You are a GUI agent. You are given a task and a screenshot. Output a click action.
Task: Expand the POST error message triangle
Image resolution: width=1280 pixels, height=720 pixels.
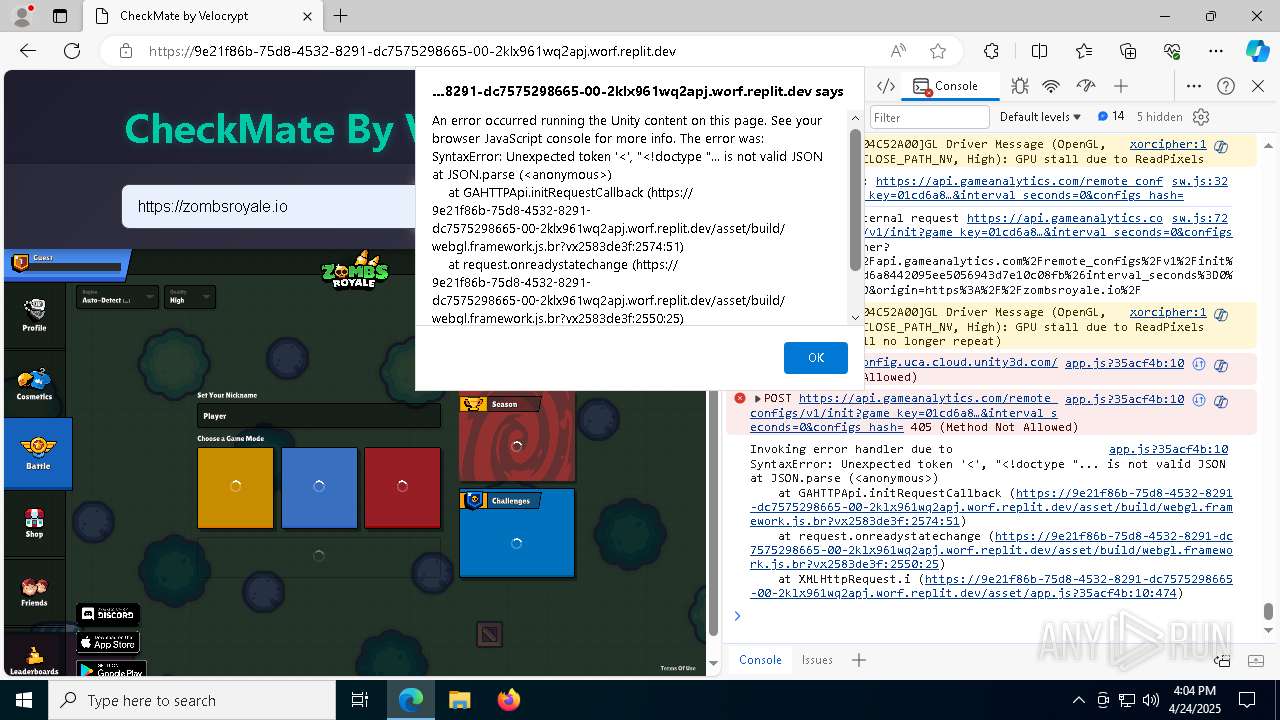click(x=758, y=399)
